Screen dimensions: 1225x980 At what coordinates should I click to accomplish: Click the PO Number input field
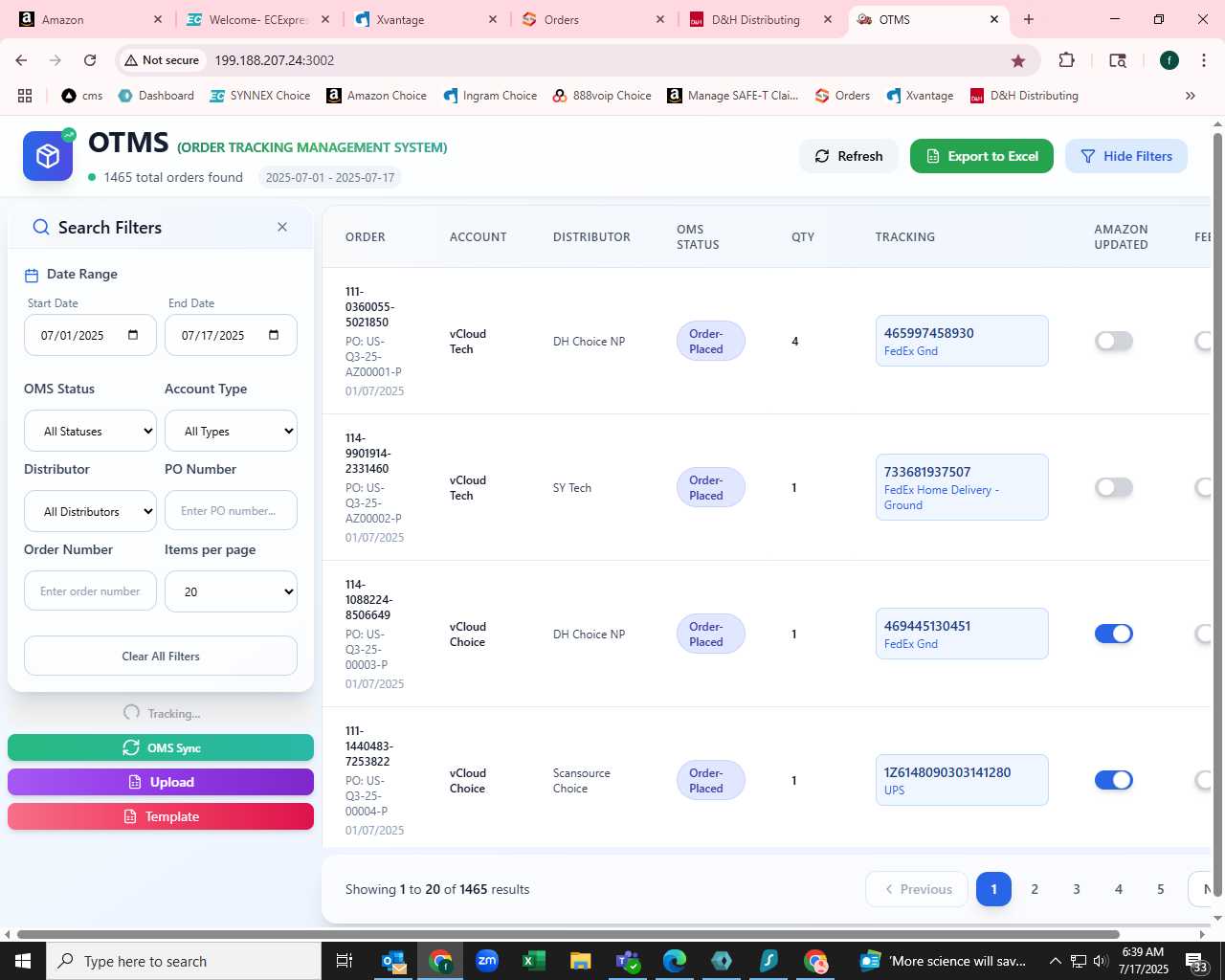click(231, 511)
